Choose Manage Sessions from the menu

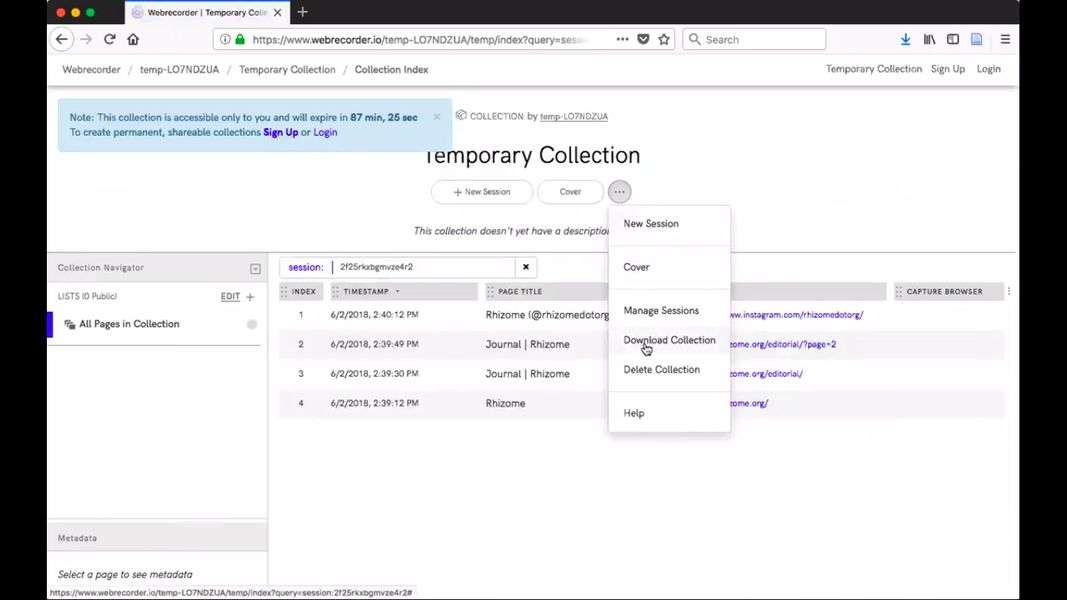coord(661,310)
